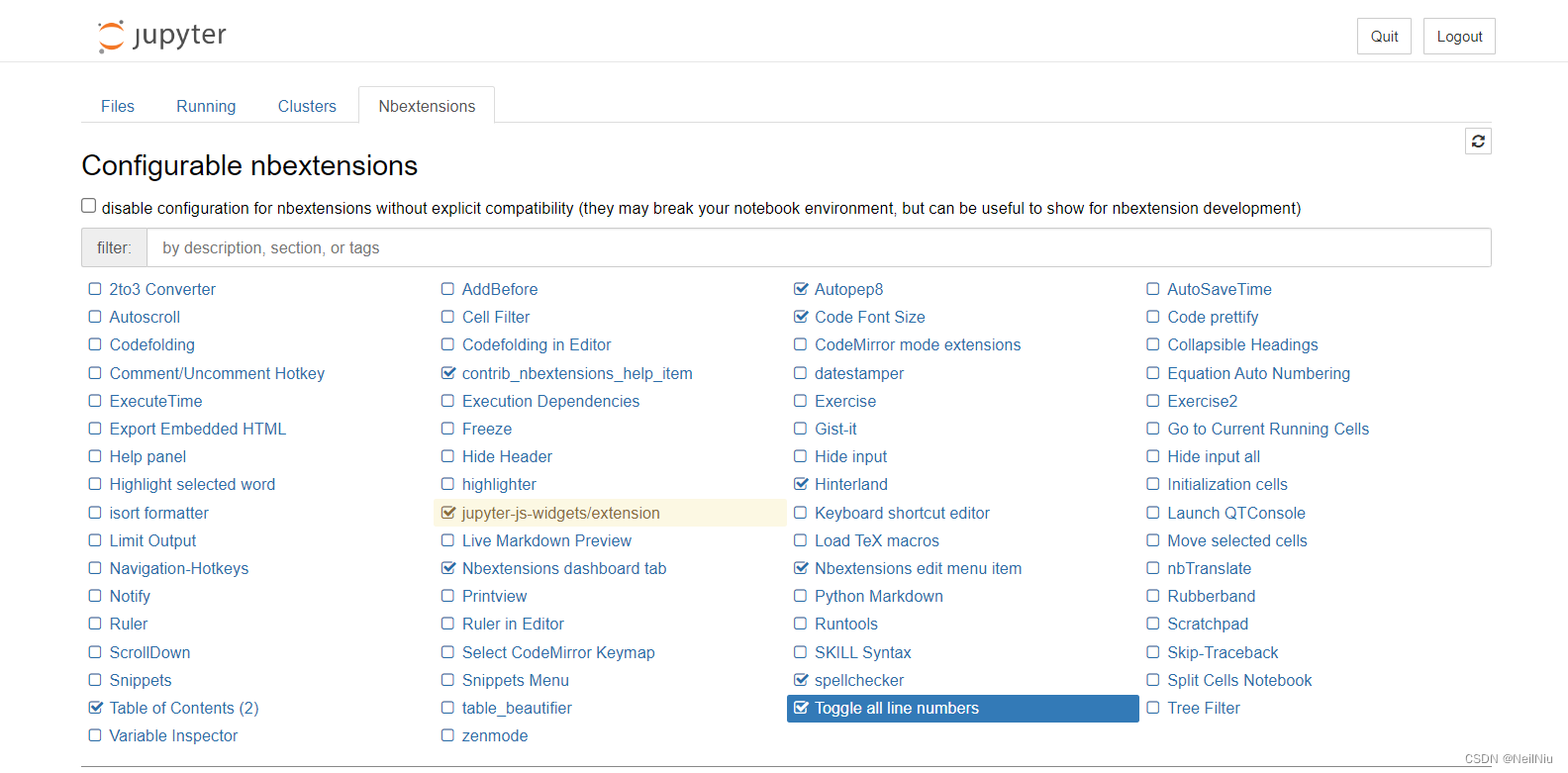This screenshot has height=773, width=1568.
Task: Open Export Embedded HTML extension
Action: pos(197,429)
